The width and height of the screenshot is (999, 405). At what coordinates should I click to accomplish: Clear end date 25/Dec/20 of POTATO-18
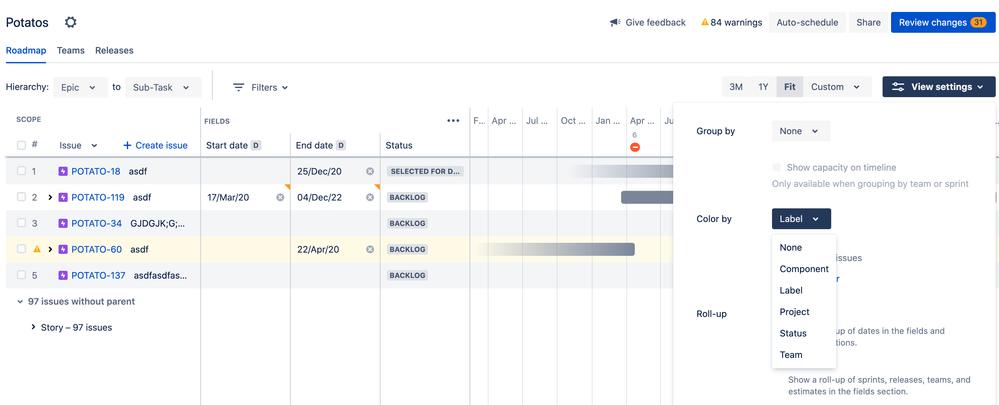[x=370, y=171]
